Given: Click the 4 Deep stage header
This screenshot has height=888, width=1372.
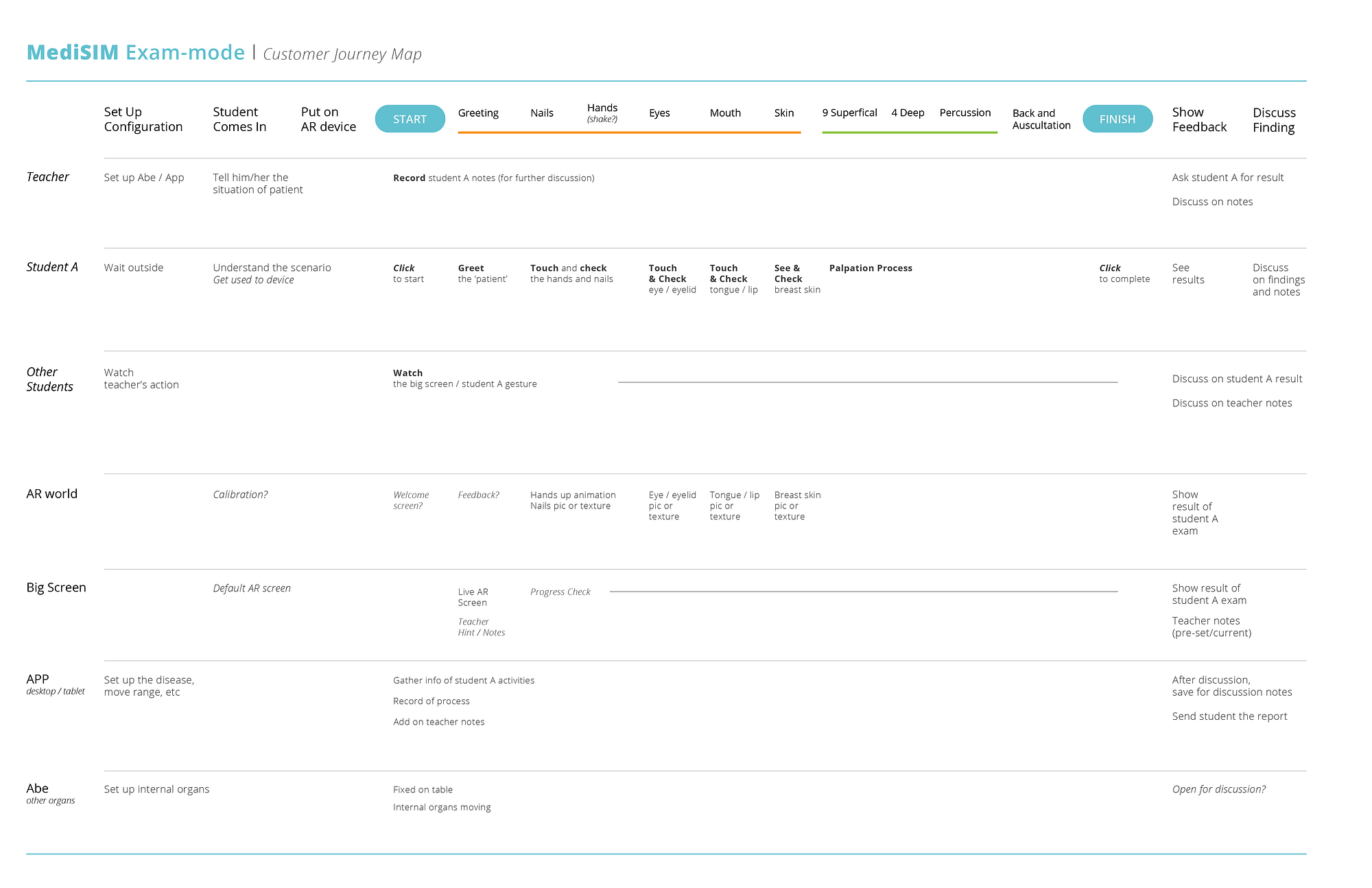Looking at the screenshot, I should (x=908, y=113).
